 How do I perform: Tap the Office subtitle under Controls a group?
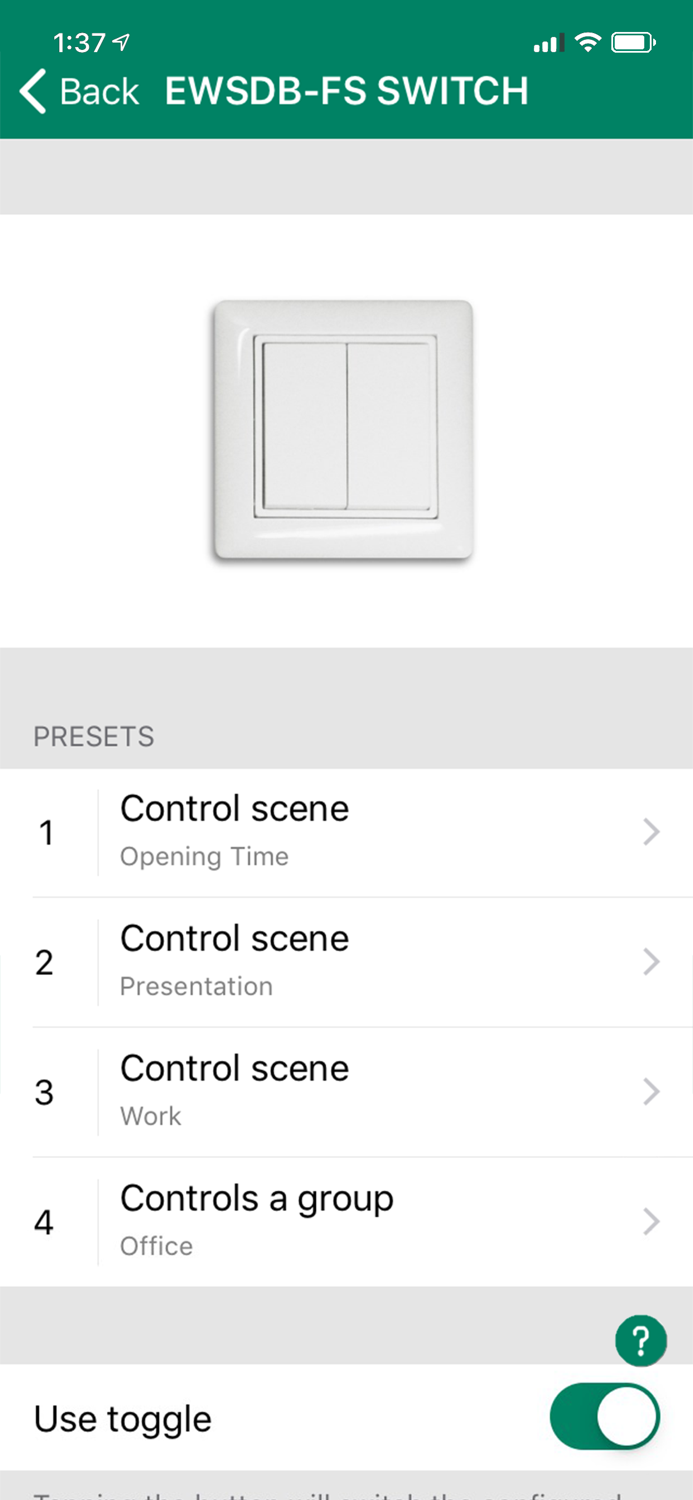(156, 1245)
